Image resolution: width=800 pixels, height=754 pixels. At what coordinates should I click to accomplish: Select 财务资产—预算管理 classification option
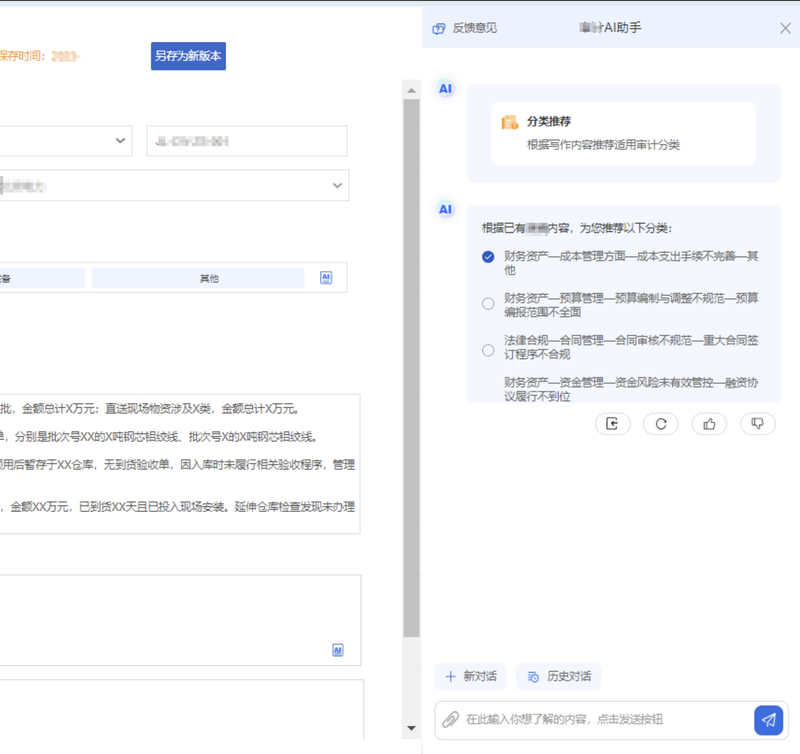pos(488,304)
